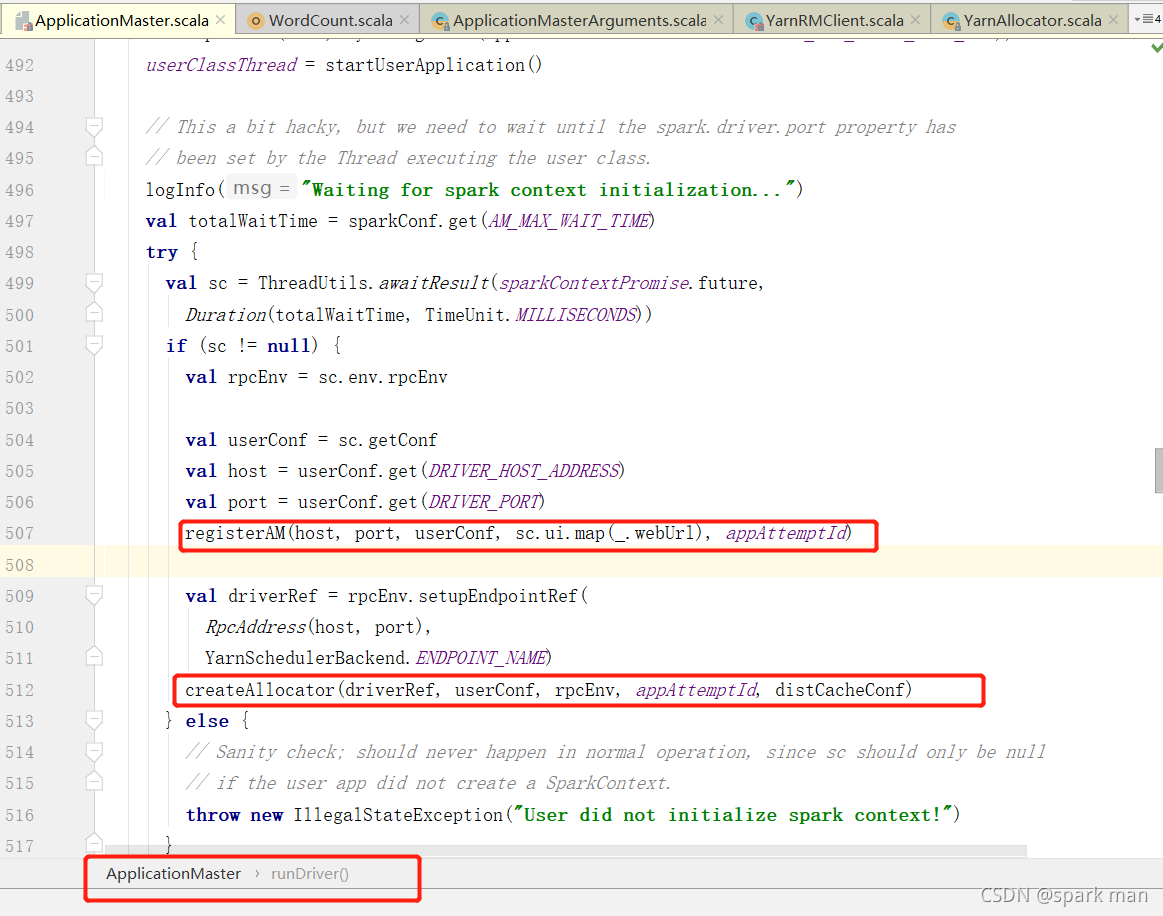1163x916 pixels.
Task: Click the sparkContextPromise identifier
Action: [x=595, y=283]
